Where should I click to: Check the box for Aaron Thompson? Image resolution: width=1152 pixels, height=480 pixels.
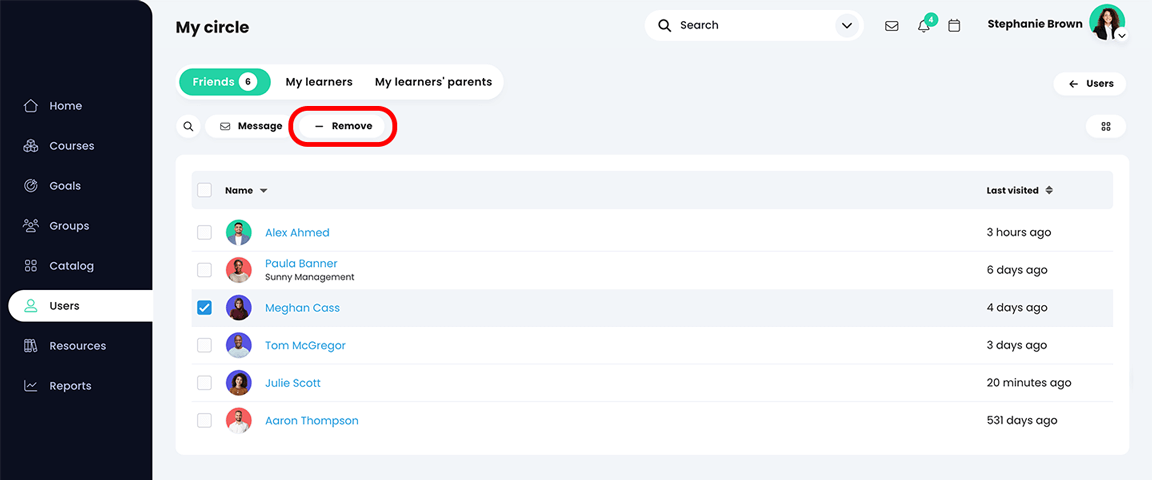pyautogui.click(x=204, y=420)
